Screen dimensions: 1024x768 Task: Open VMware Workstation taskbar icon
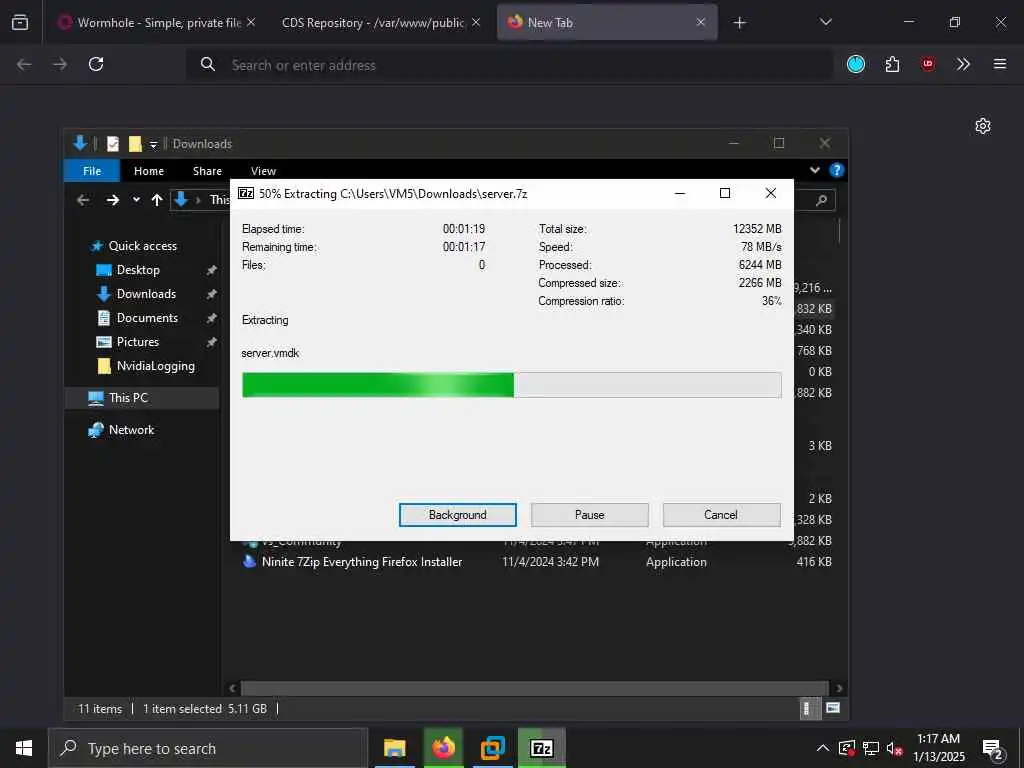pyautogui.click(x=492, y=748)
